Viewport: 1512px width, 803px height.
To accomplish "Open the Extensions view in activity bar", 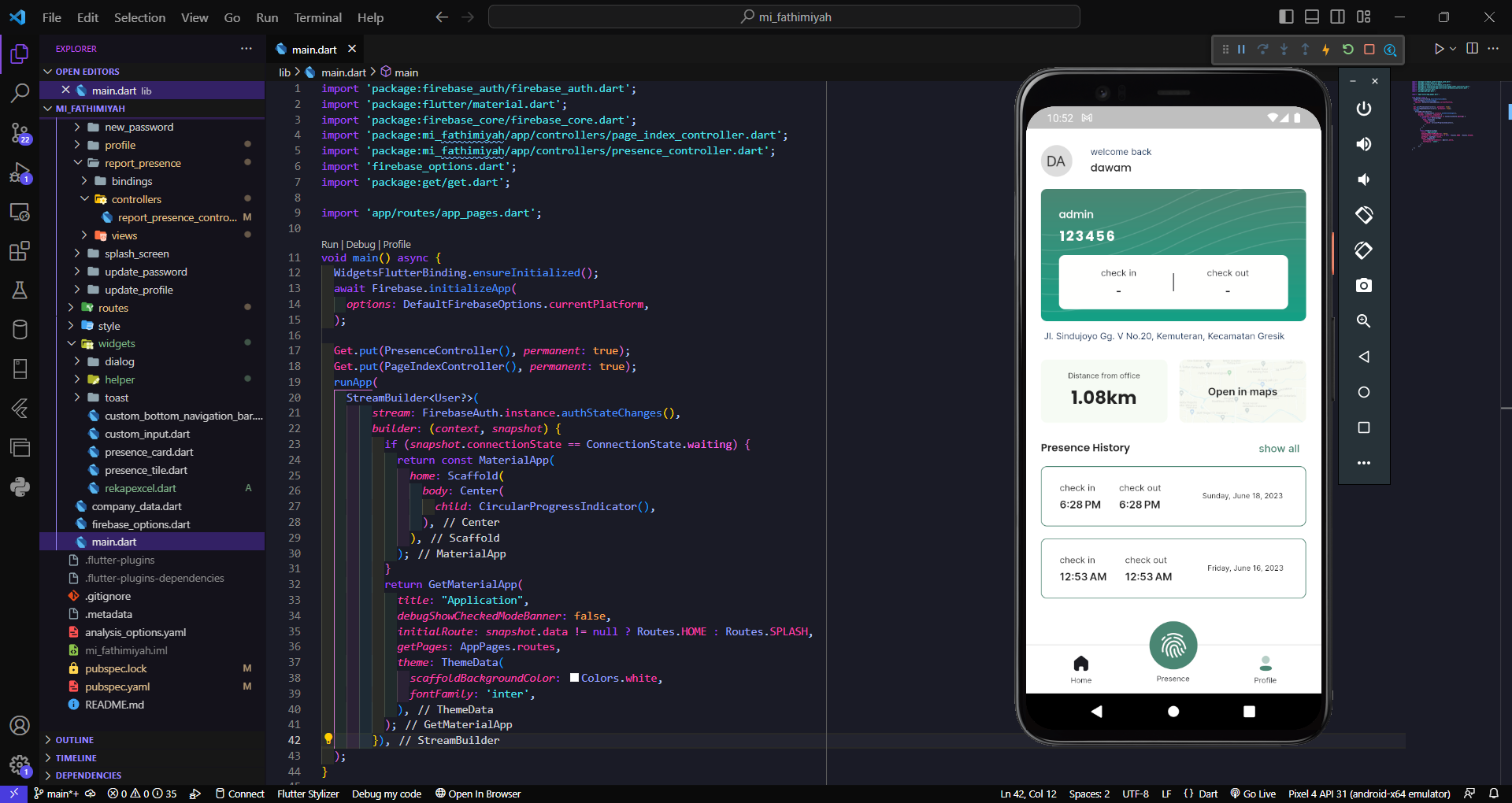I will [20, 251].
